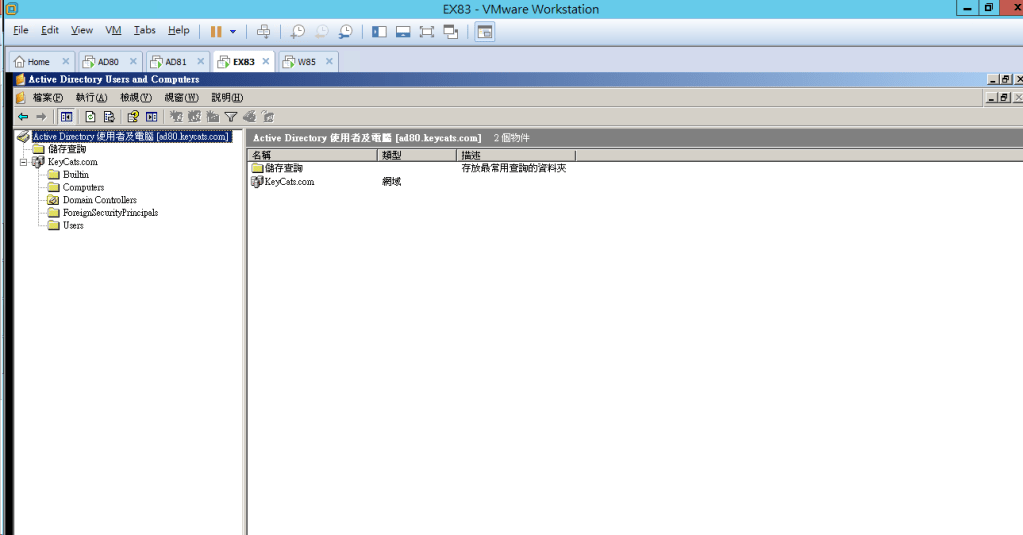The width and height of the screenshot is (1023, 535).
Task: Select the Users folder in tree
Action: [73, 225]
